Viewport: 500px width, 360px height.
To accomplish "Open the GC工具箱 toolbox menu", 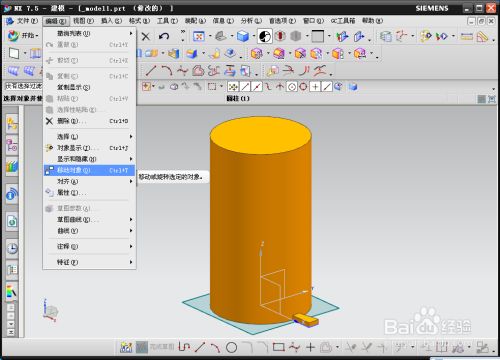I will (343, 21).
